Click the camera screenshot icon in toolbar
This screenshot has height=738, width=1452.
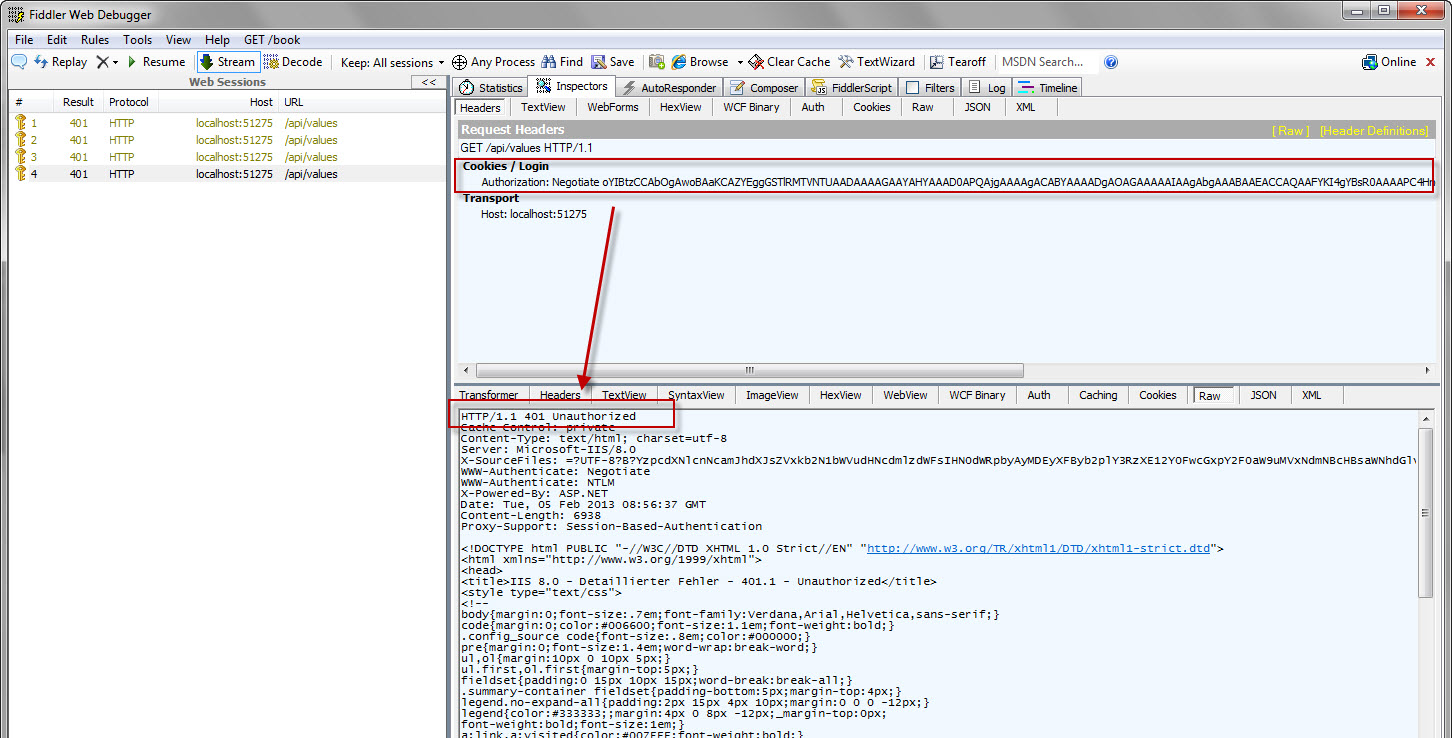657,62
